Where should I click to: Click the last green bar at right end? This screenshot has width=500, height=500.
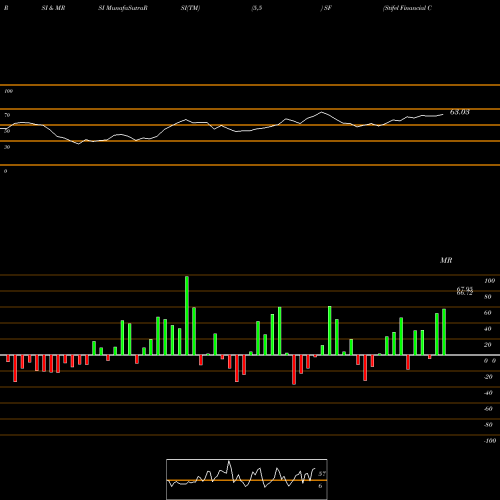pyautogui.click(x=444, y=332)
